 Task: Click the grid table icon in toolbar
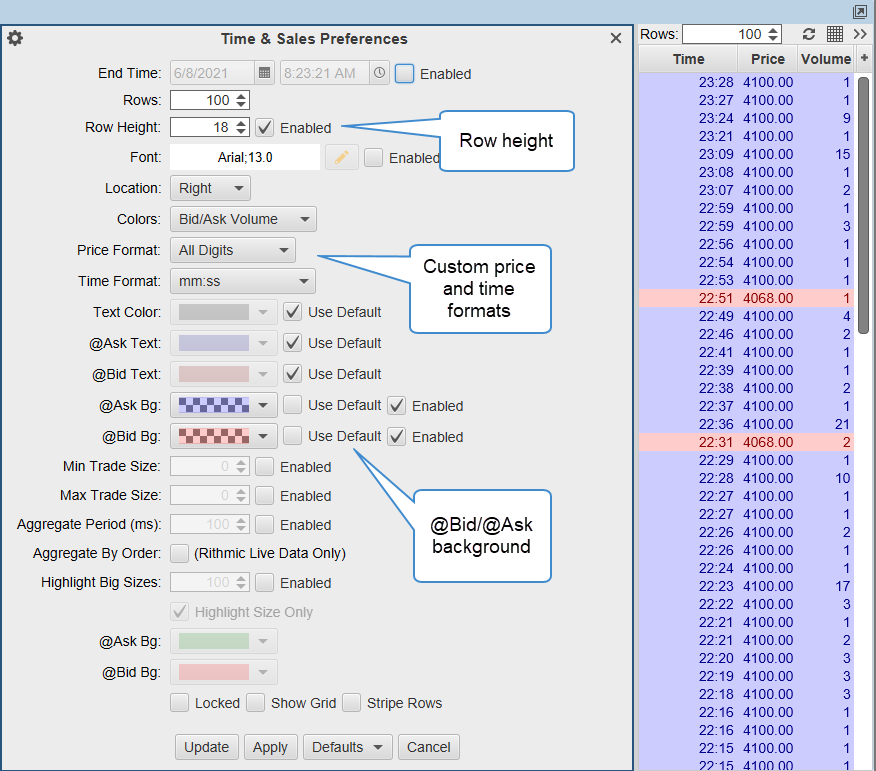[835, 34]
